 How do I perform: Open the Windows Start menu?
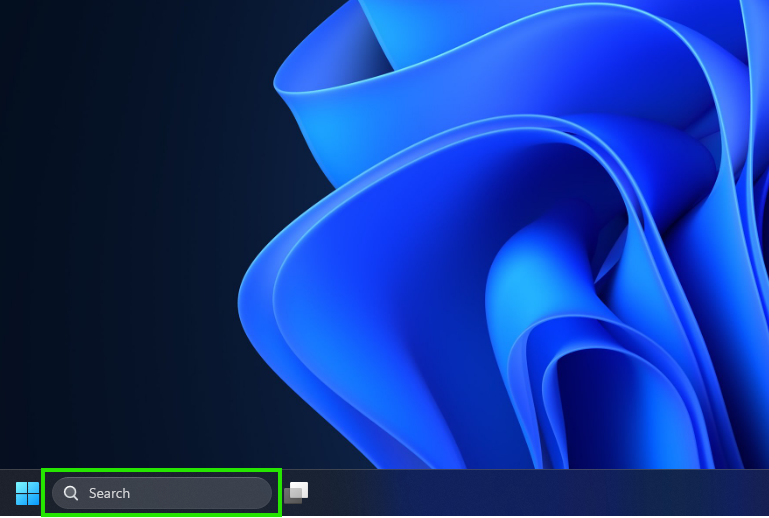click(x=27, y=493)
